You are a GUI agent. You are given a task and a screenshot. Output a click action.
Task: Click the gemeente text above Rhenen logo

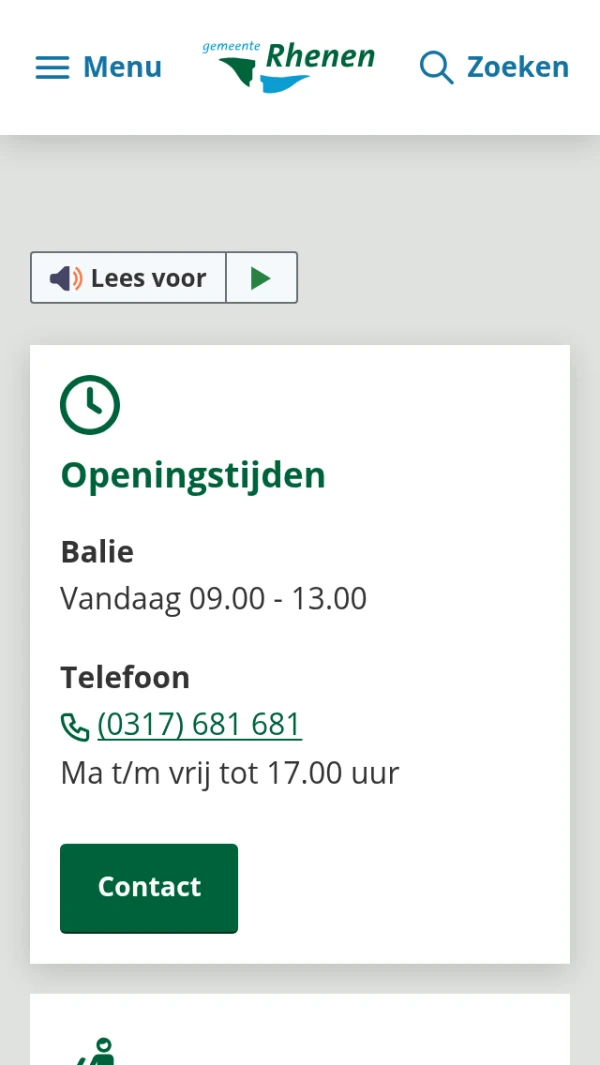(x=231, y=46)
